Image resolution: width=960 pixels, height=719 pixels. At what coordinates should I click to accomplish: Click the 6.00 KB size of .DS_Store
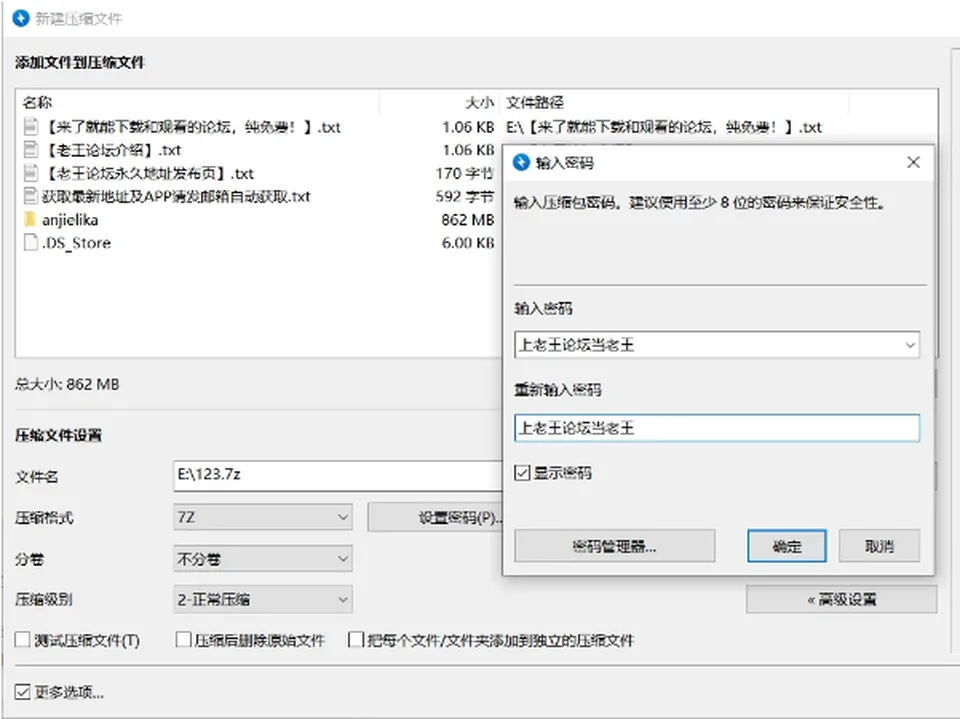coord(468,243)
